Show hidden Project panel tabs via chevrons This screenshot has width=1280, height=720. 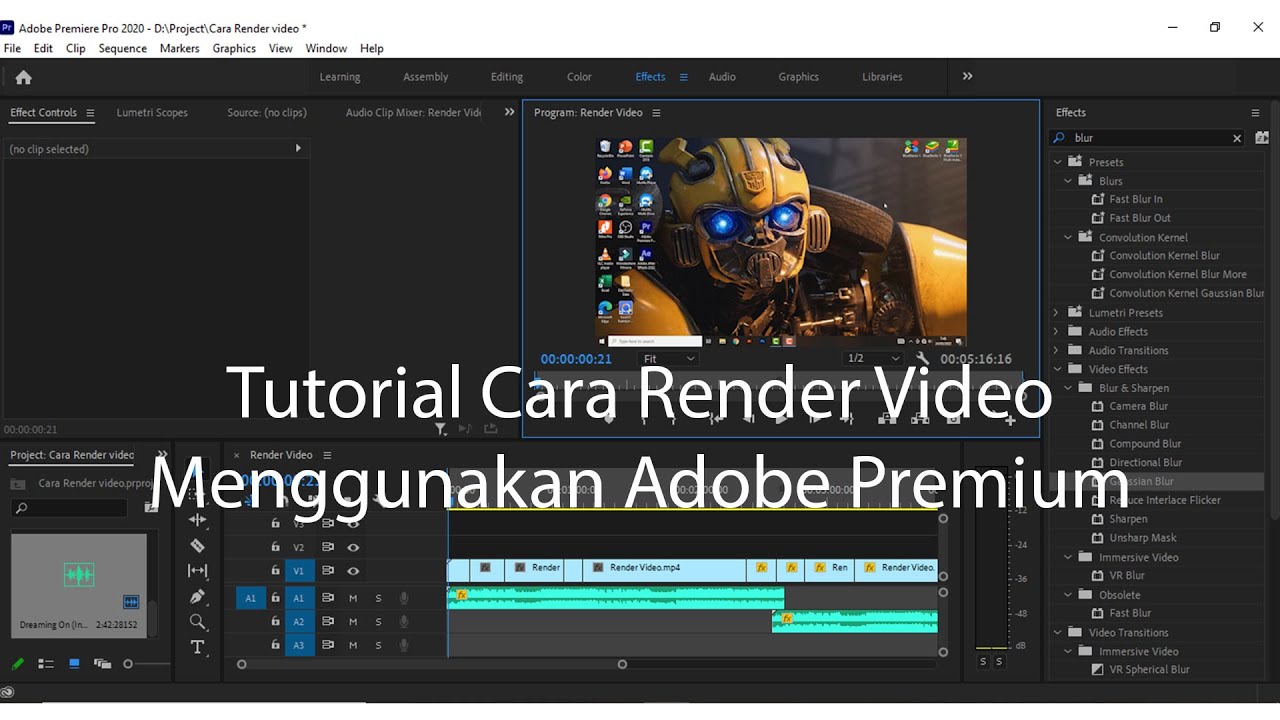(x=162, y=454)
